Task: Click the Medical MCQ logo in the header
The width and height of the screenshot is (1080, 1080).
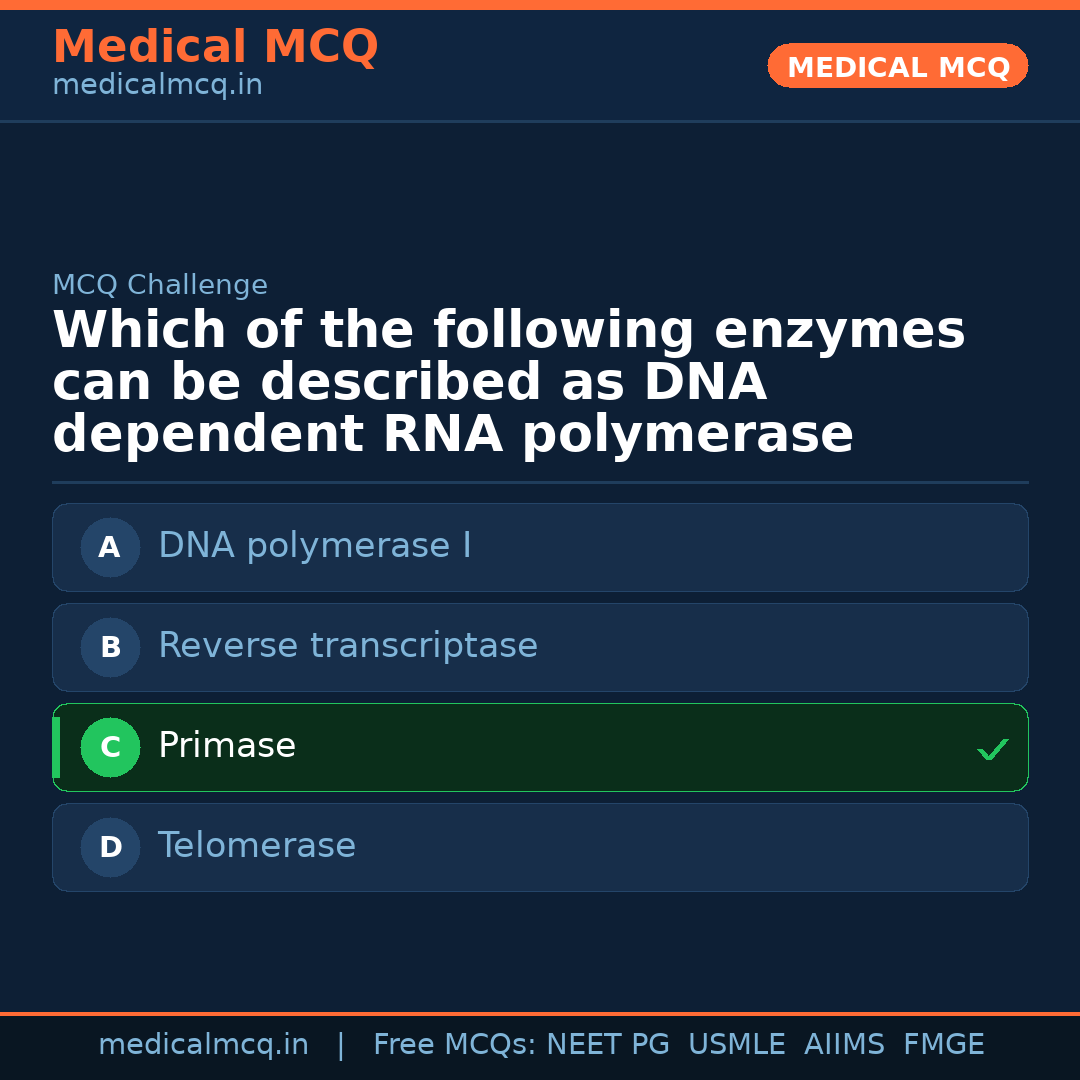Action: click(x=215, y=46)
